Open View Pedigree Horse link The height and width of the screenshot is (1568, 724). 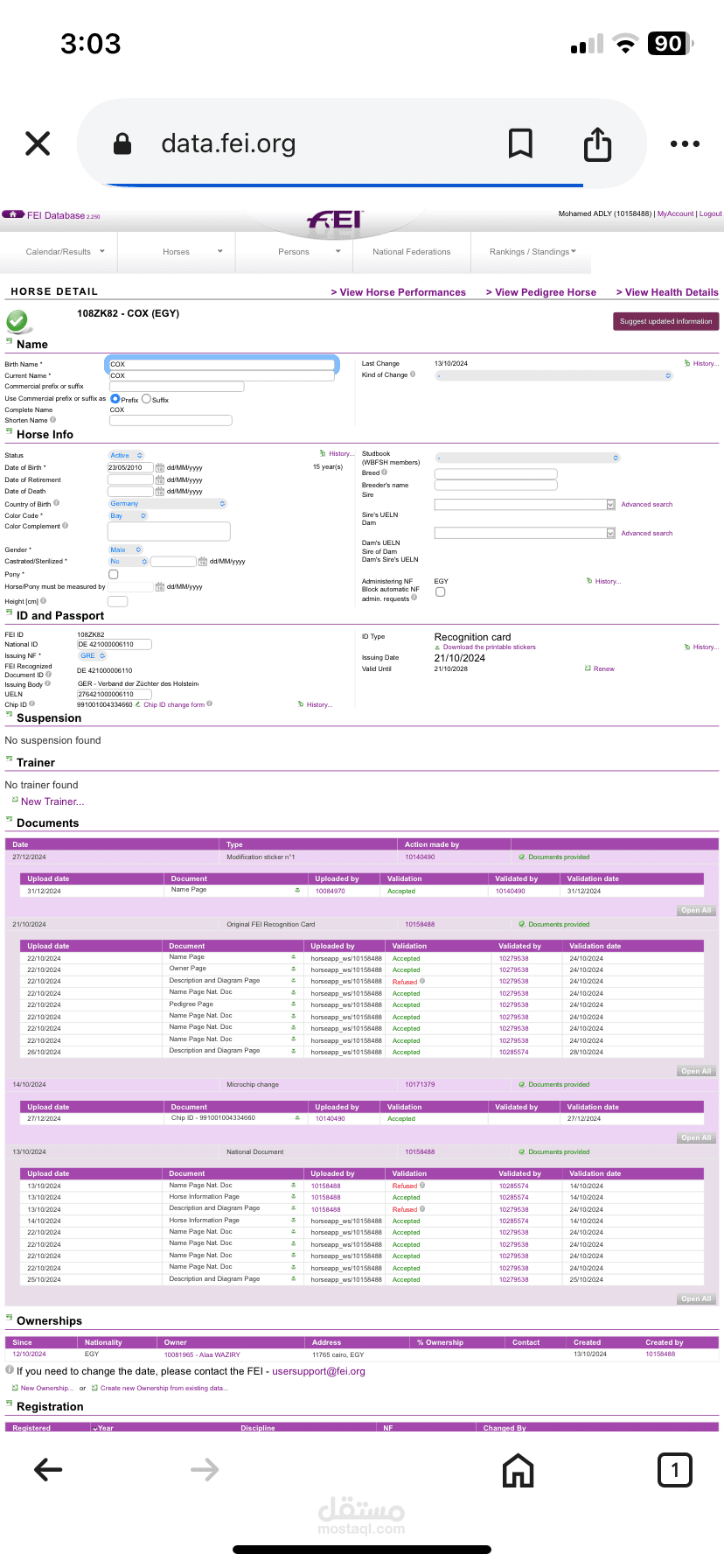[x=541, y=292]
